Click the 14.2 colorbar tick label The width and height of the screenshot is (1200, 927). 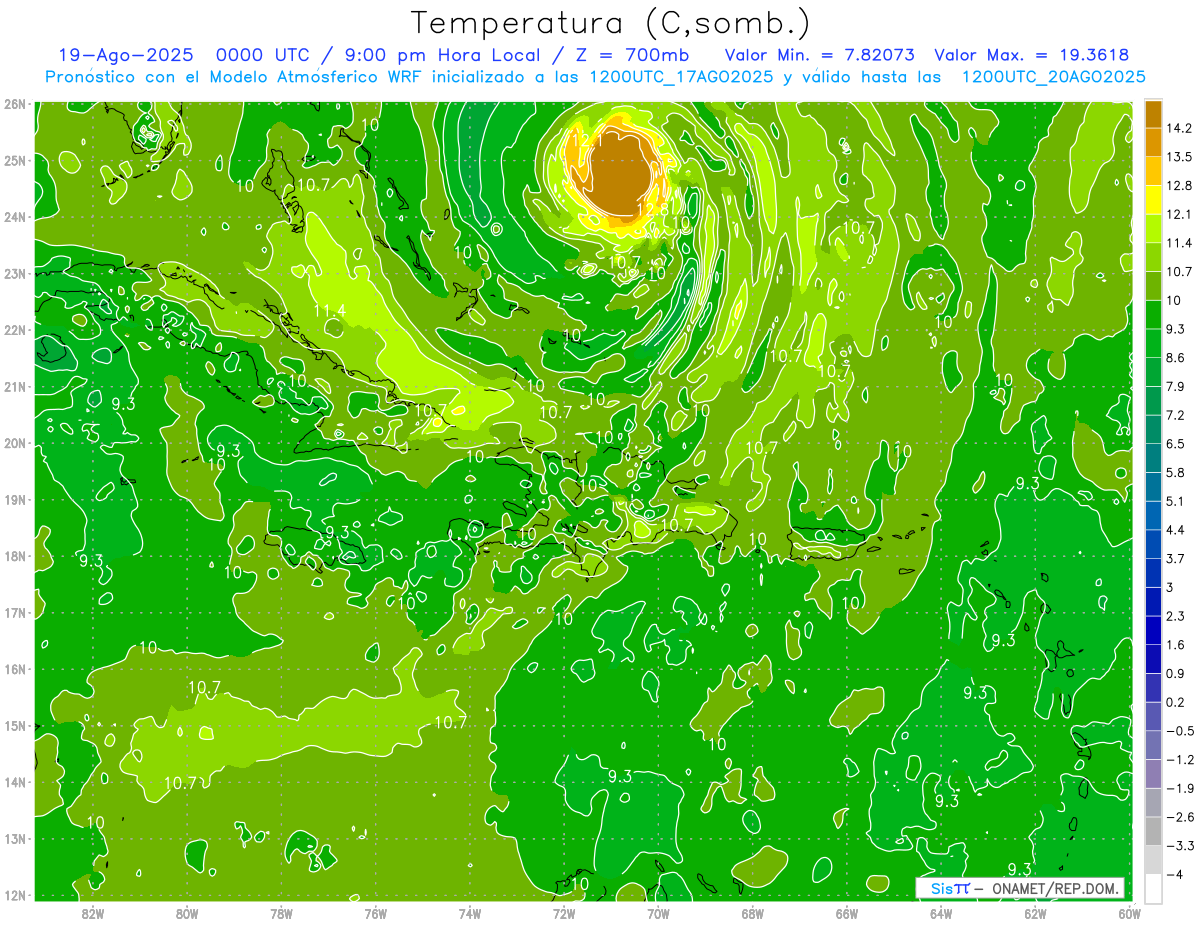(1177, 128)
